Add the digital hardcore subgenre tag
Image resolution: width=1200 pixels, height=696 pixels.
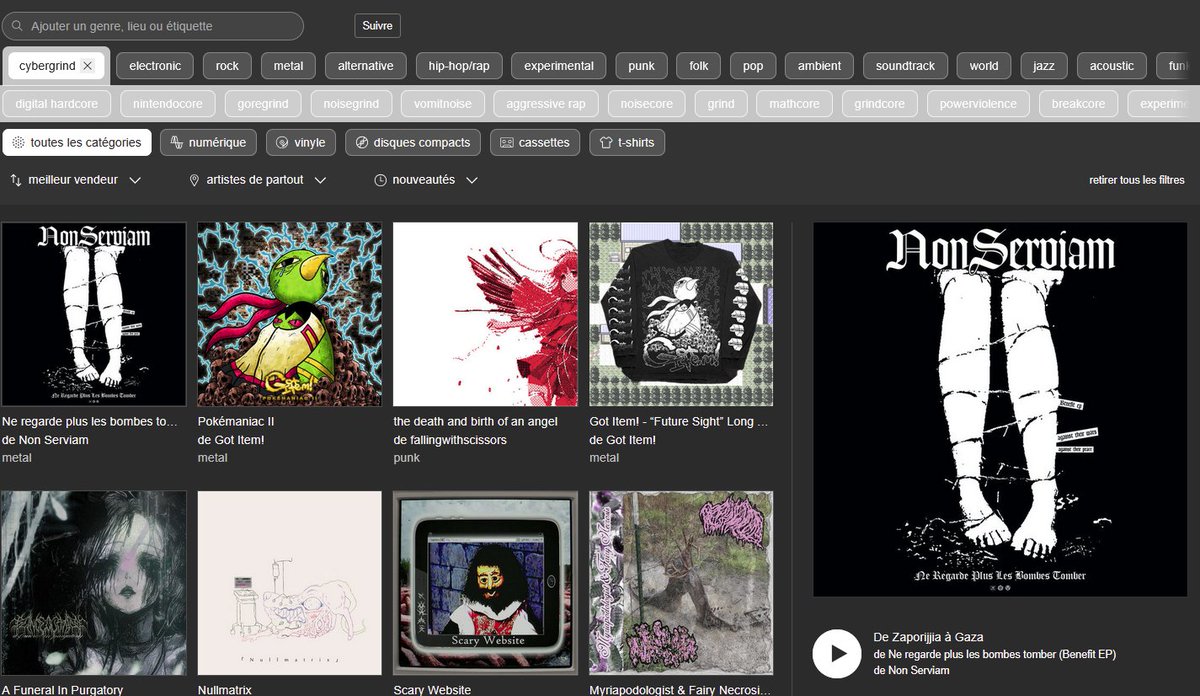tap(56, 104)
